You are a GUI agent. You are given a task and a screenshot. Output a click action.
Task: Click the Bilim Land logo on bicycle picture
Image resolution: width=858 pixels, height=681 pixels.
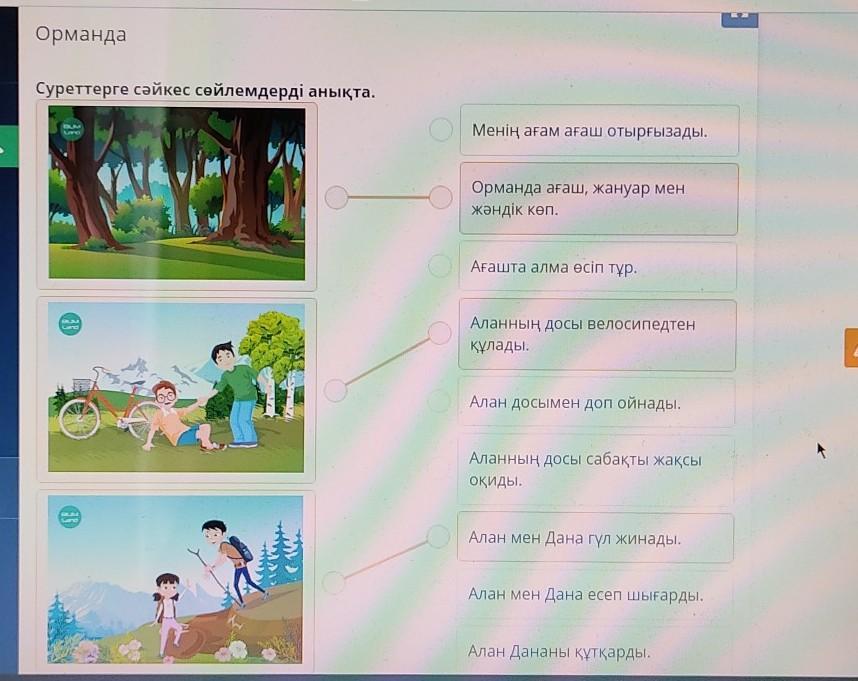coord(71,324)
